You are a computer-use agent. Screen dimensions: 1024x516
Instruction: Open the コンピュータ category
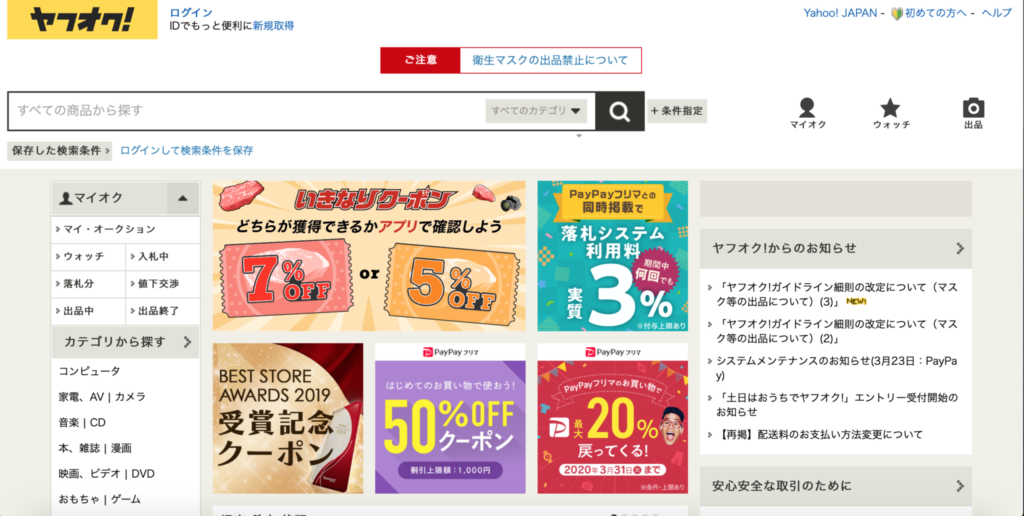(x=89, y=371)
